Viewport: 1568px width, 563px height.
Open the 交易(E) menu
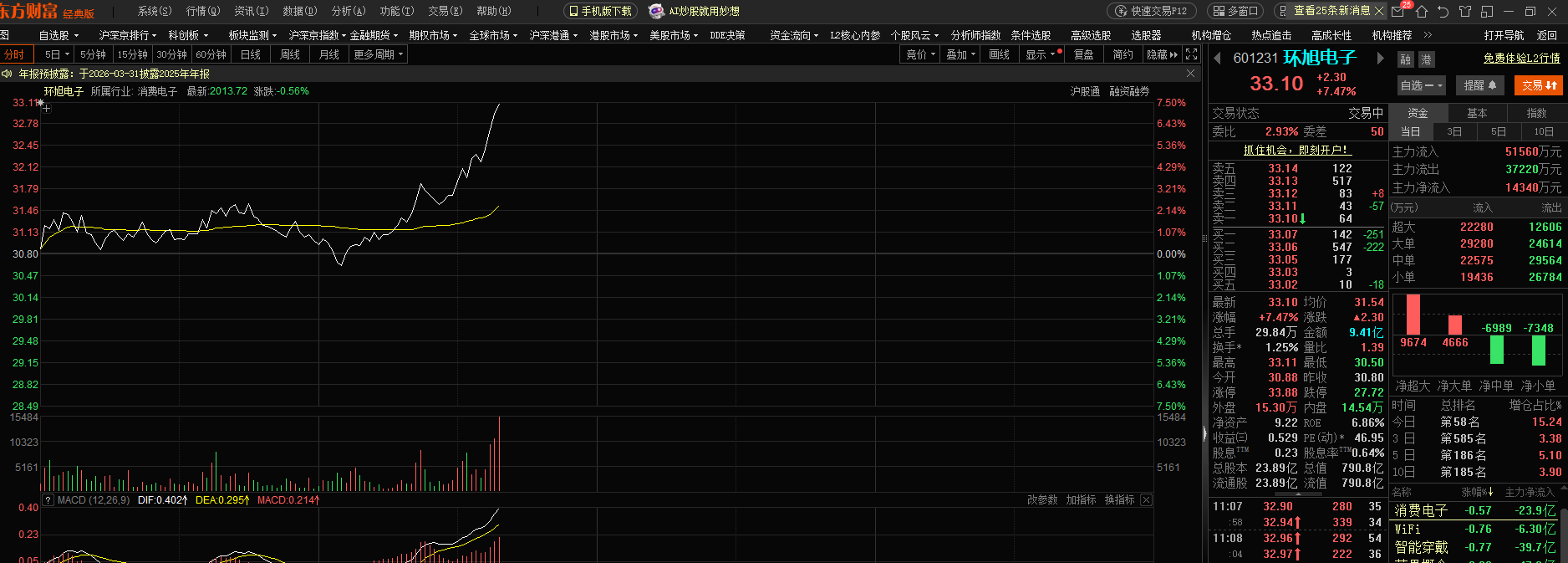point(445,11)
